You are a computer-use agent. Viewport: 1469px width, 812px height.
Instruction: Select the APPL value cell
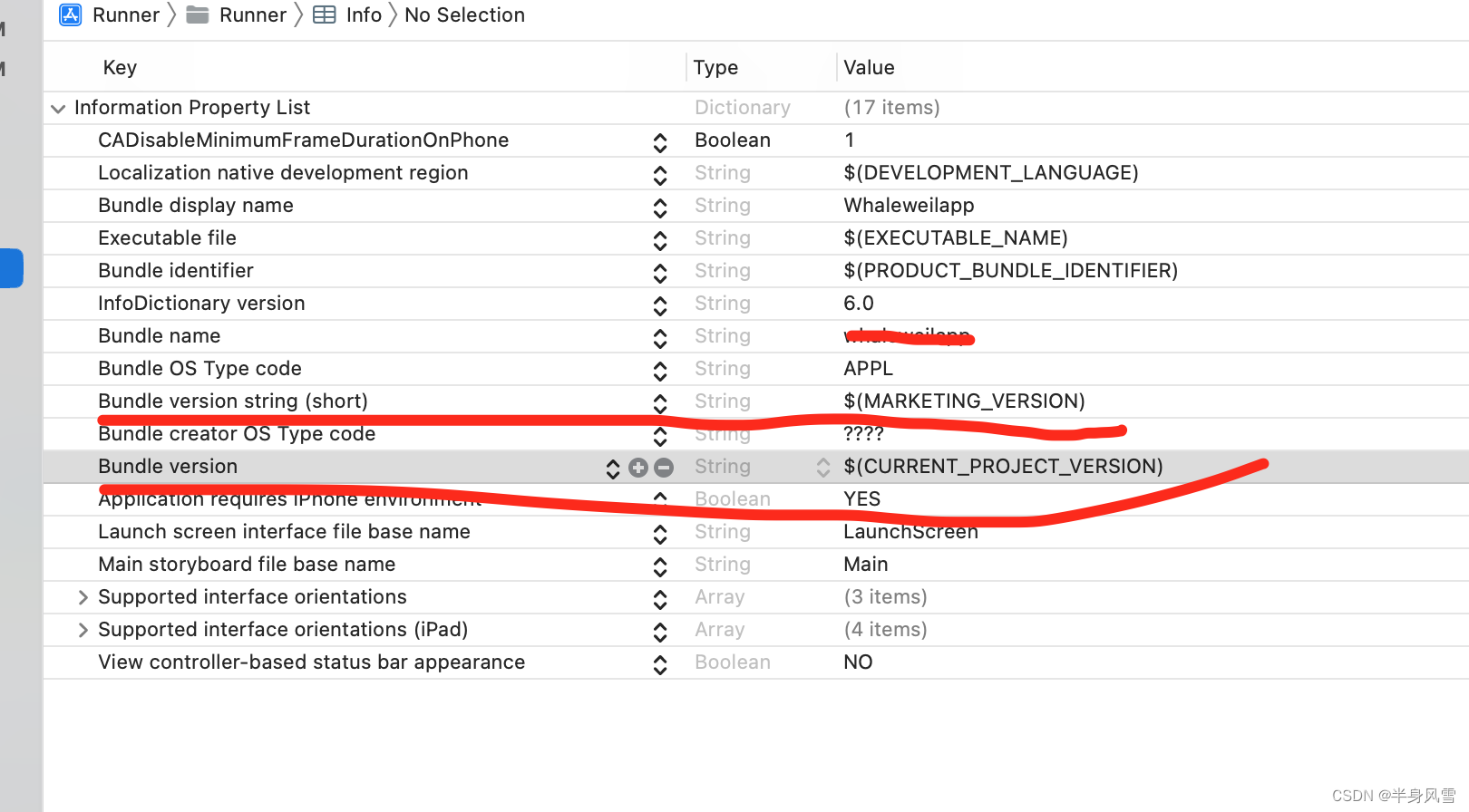click(868, 369)
